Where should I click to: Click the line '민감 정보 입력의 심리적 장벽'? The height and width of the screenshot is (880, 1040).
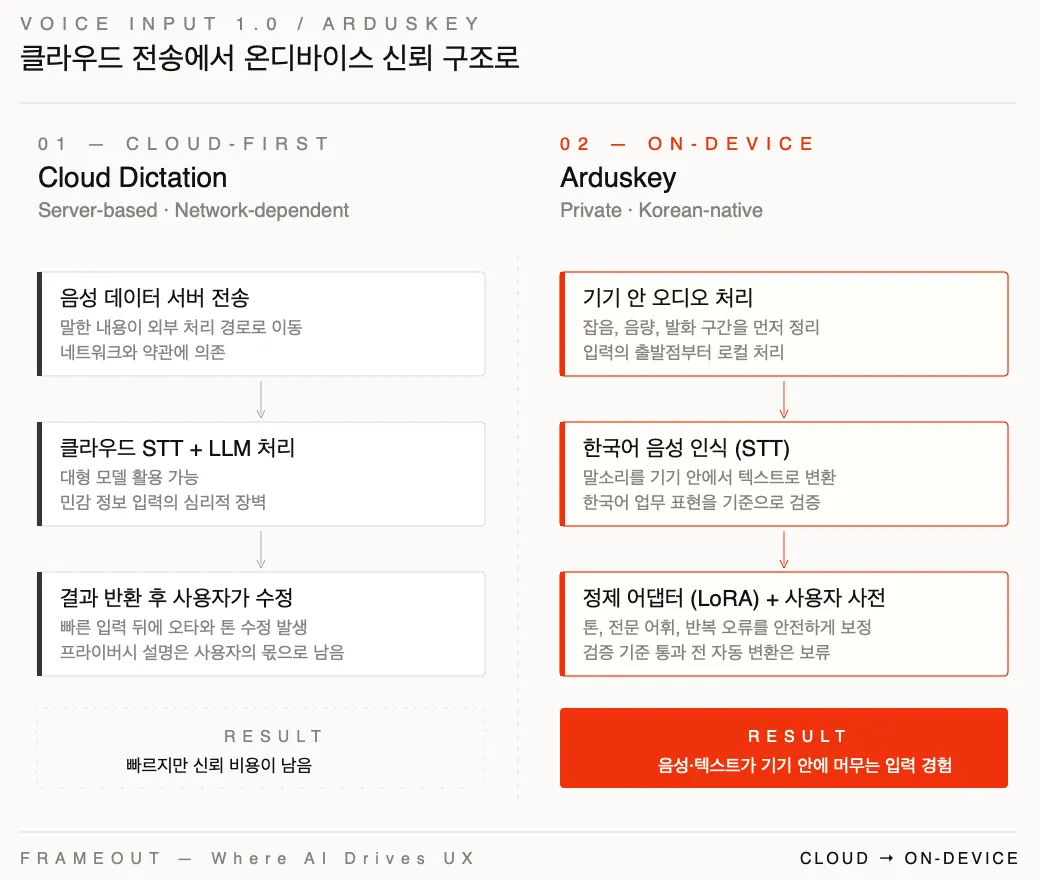(162, 502)
